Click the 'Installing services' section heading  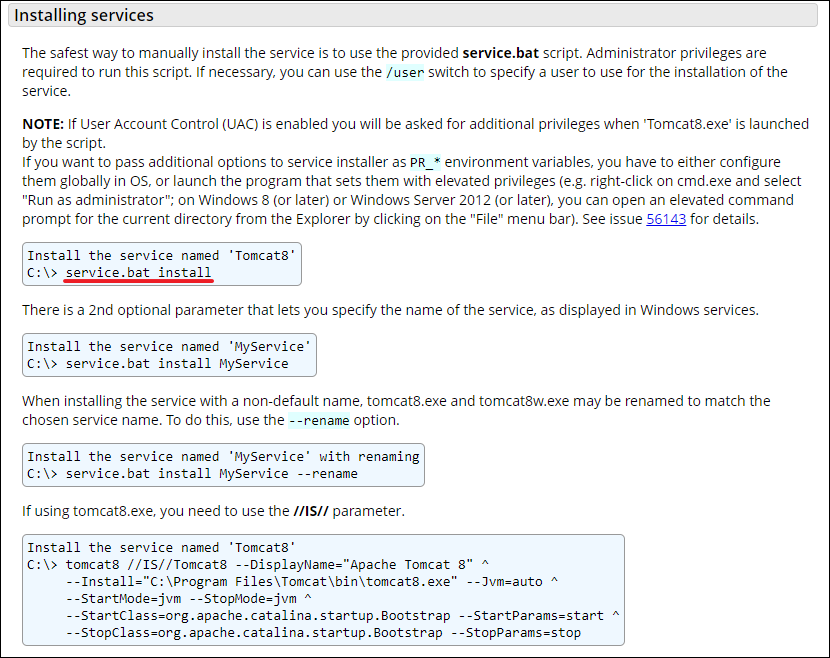click(x=84, y=15)
